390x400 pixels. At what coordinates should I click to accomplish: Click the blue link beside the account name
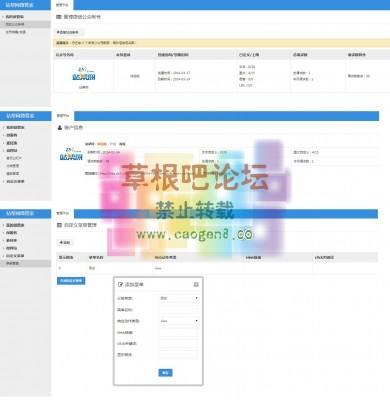[x=113, y=144]
